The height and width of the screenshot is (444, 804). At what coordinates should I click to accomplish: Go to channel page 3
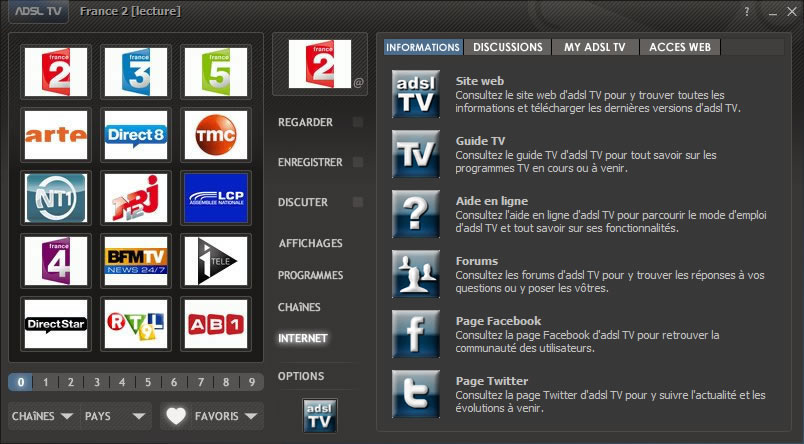(96, 382)
